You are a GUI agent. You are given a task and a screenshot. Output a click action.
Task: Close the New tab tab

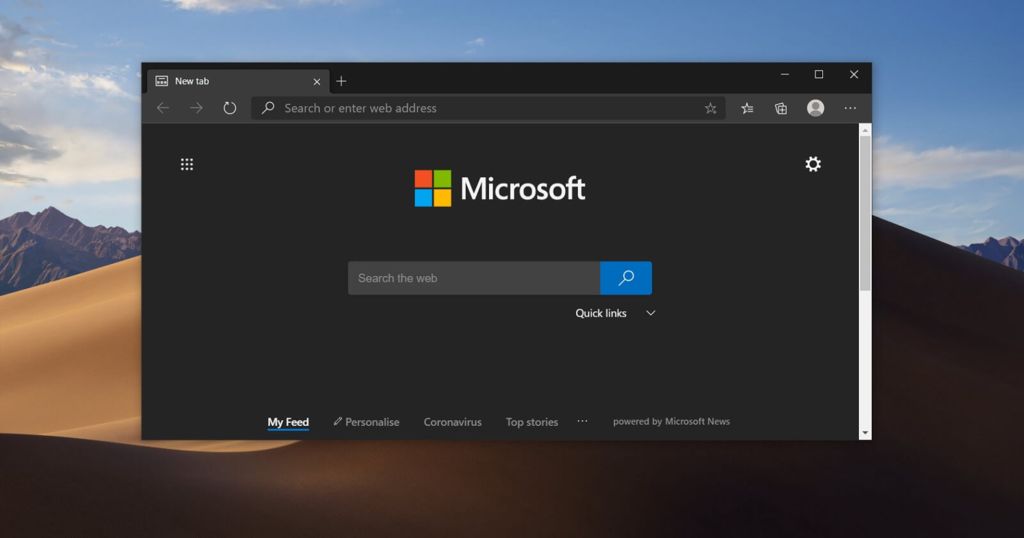click(317, 81)
